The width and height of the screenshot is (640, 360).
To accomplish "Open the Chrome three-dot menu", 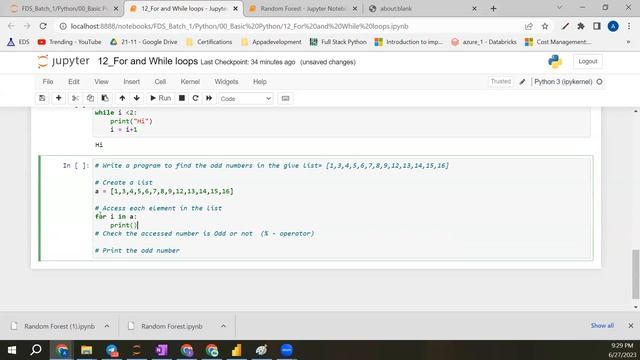I will click(x=629, y=26).
